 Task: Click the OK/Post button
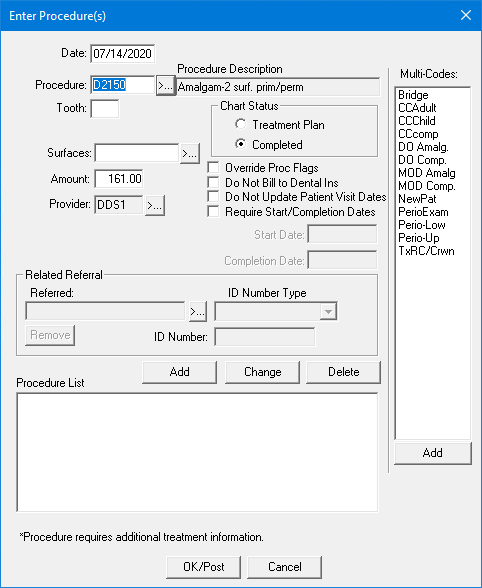204,567
